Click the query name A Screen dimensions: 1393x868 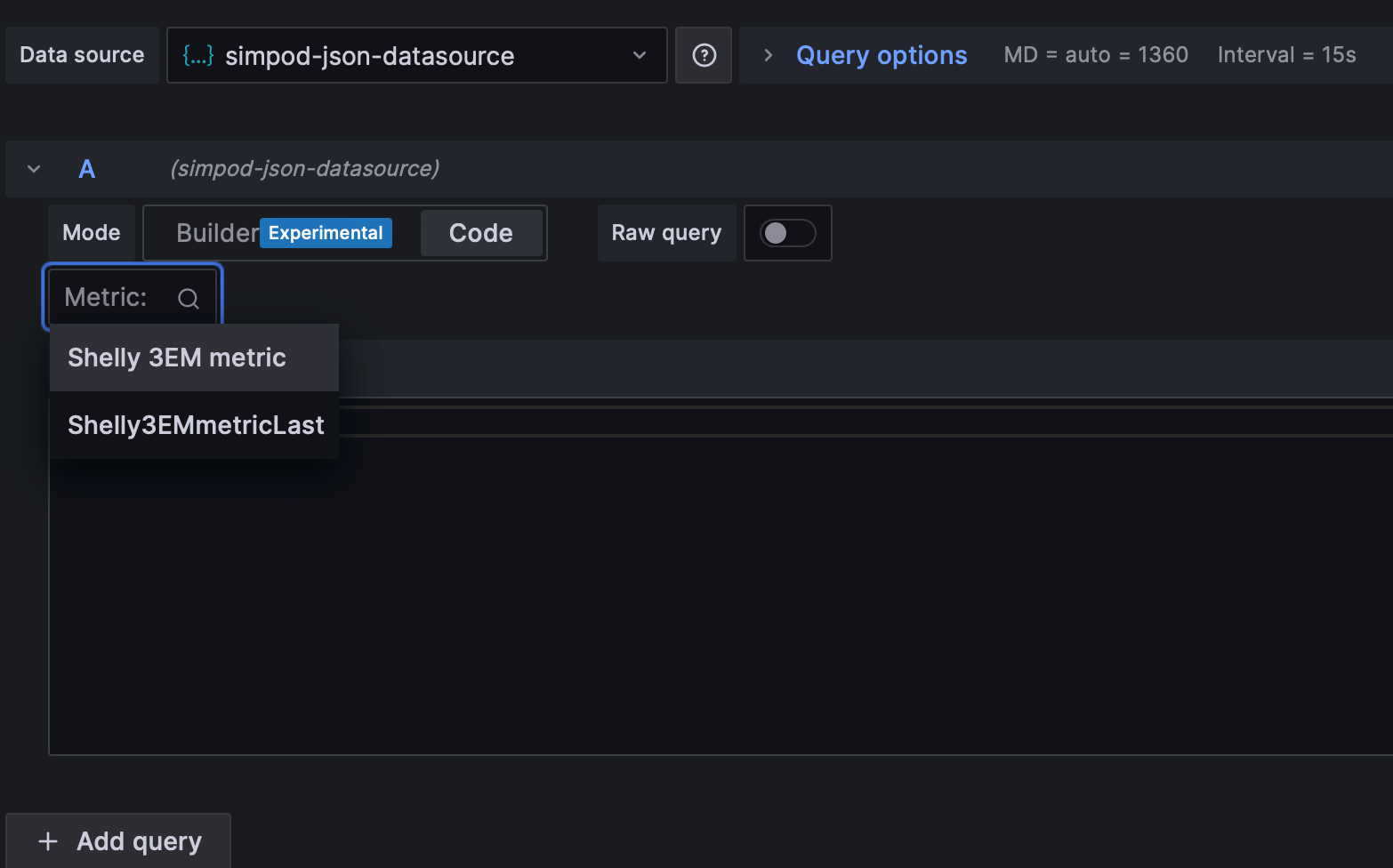point(87,169)
